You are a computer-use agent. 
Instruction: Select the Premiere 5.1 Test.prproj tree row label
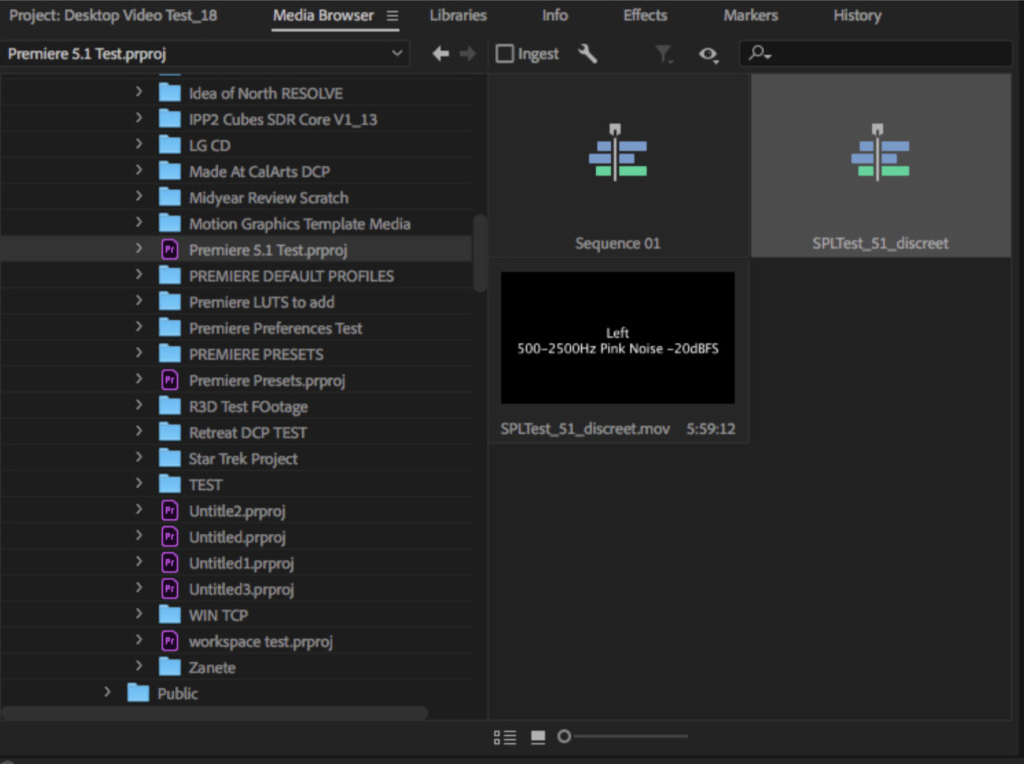click(268, 250)
